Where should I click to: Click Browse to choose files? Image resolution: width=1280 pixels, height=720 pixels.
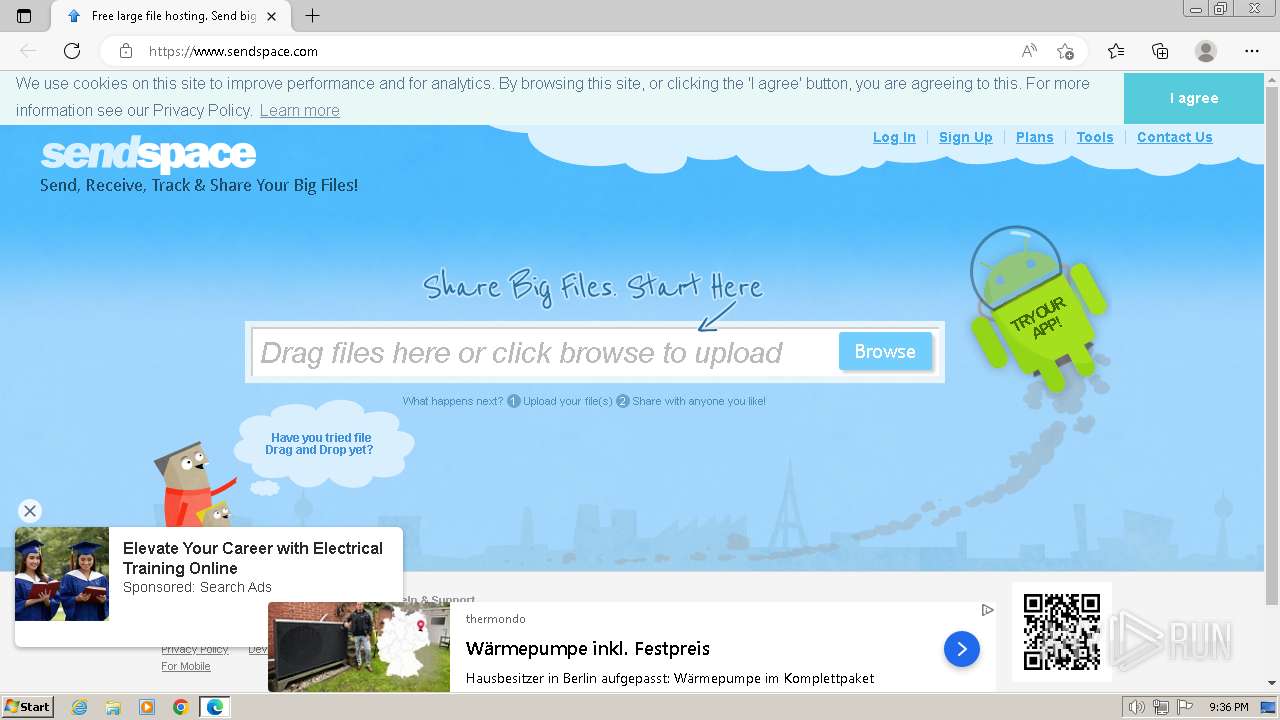[x=885, y=352]
